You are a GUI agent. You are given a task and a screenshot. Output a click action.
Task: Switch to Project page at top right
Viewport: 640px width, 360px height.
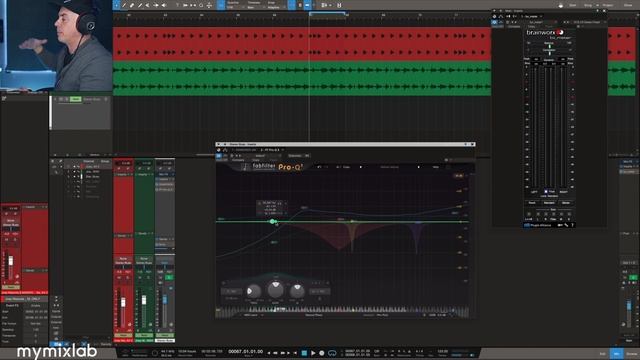(607, 5)
